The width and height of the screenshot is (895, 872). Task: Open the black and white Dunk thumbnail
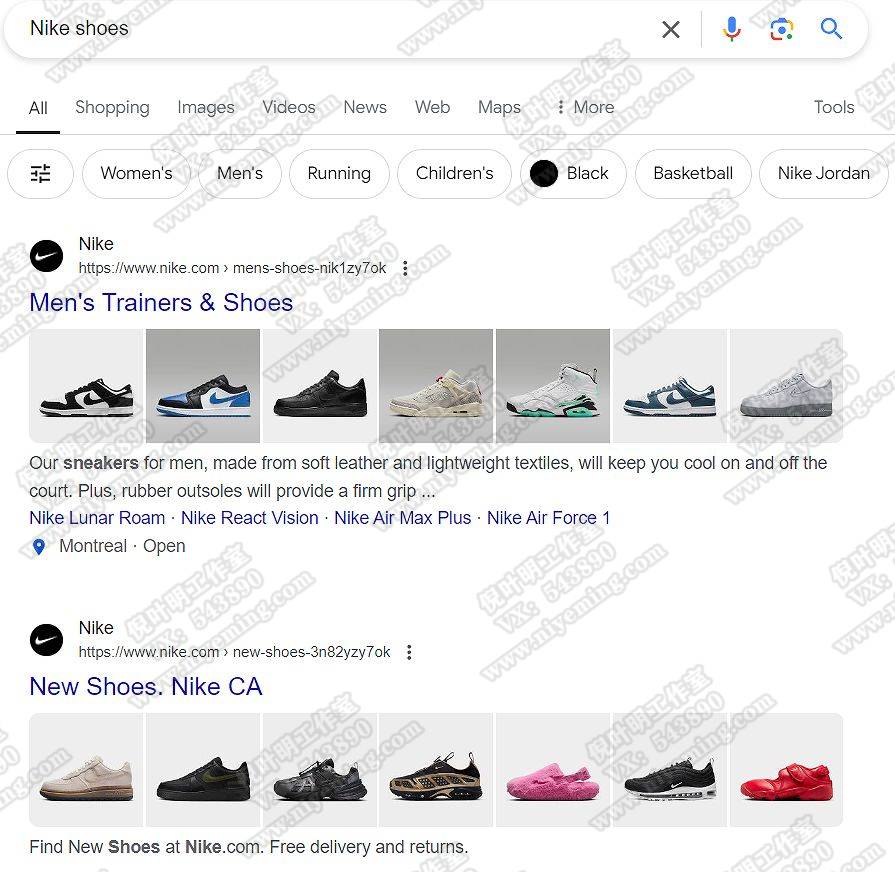point(86,386)
